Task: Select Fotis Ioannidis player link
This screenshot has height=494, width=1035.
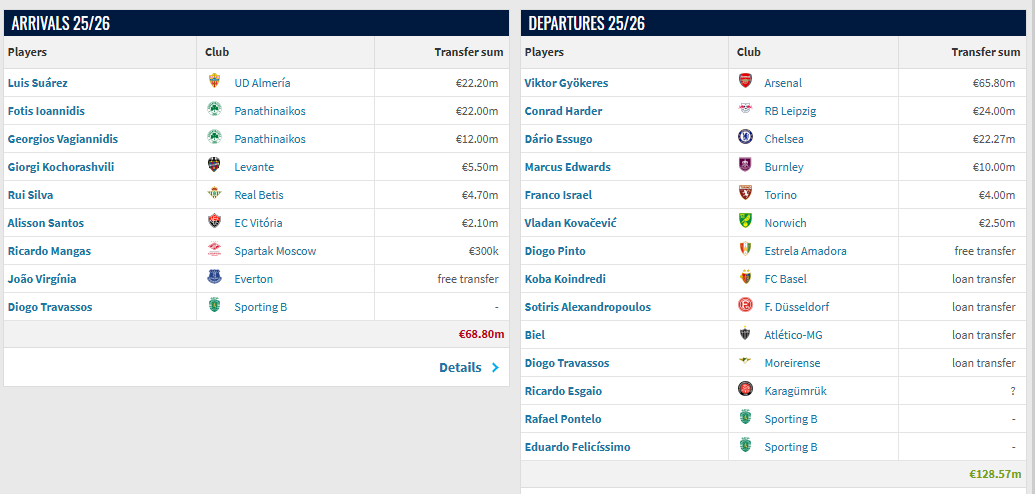Action: (x=46, y=111)
